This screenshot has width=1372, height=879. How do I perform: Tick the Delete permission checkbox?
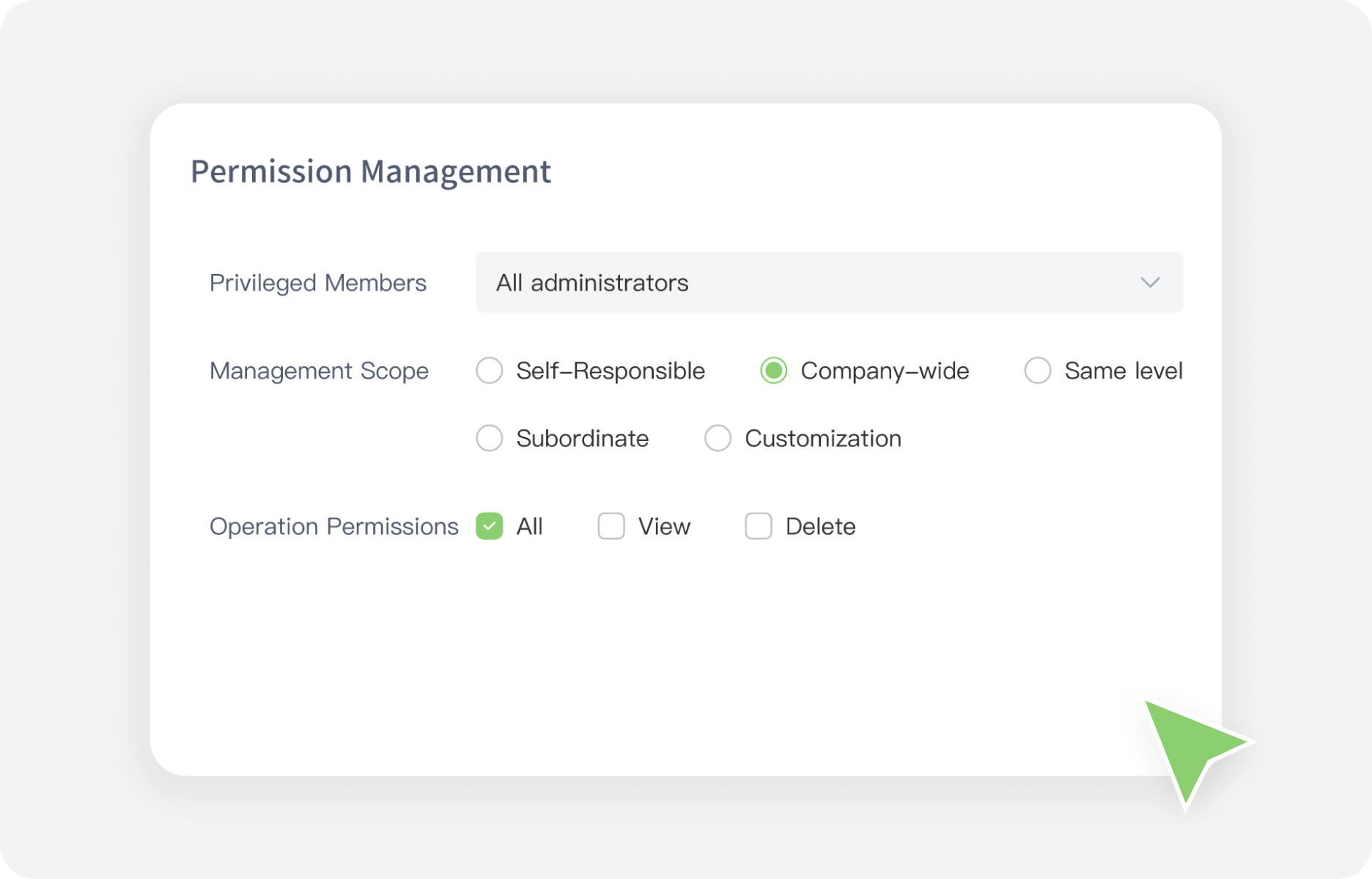(x=759, y=526)
